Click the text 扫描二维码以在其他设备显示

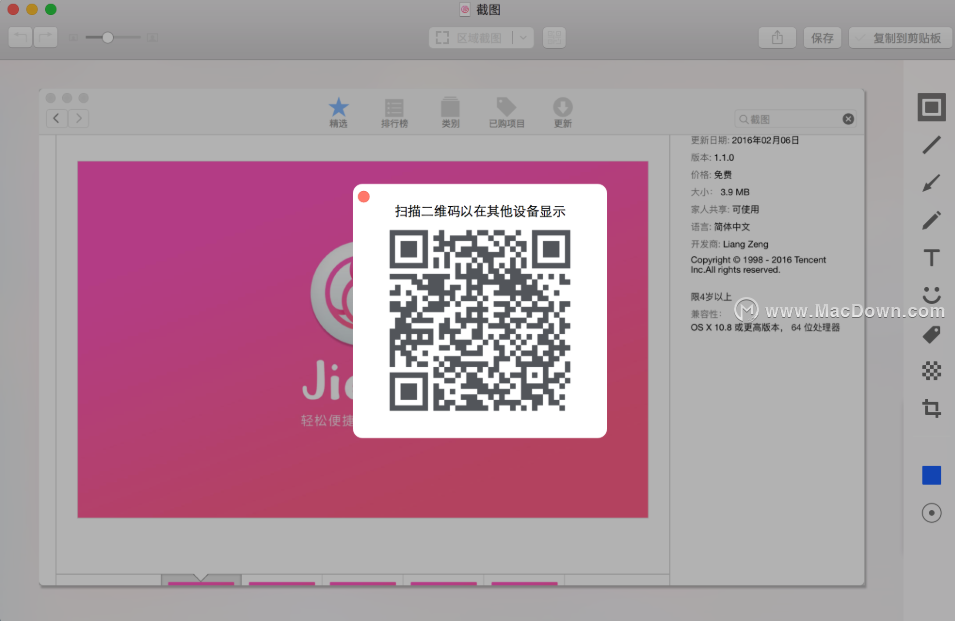(x=480, y=211)
